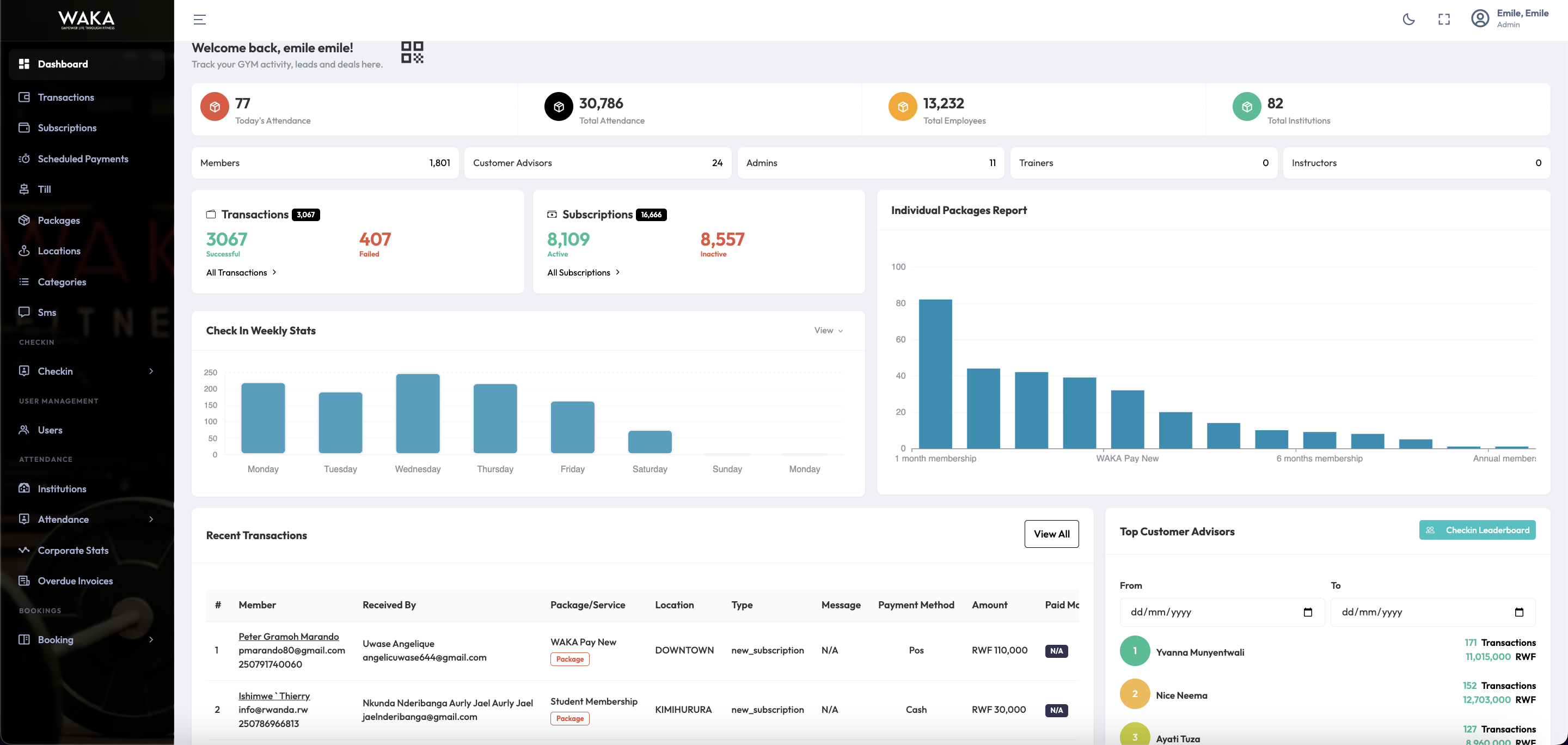Click the QR code icon near welcome message

pos(412,53)
